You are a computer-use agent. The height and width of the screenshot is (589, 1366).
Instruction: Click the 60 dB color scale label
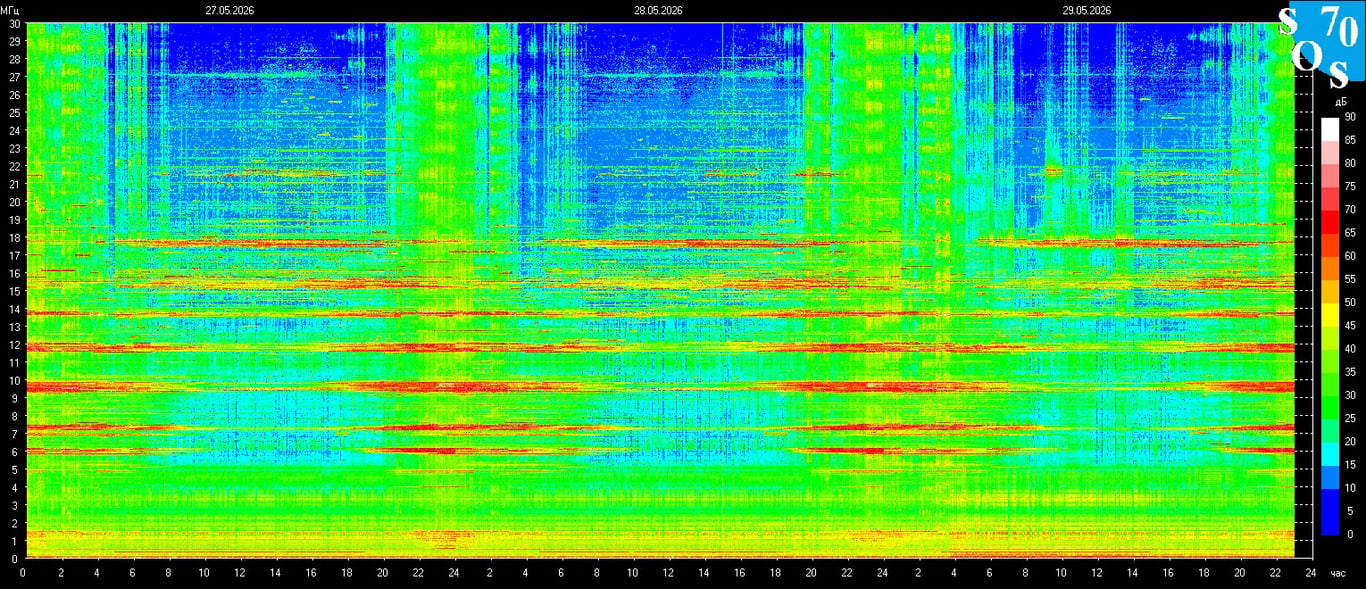tap(1349, 256)
